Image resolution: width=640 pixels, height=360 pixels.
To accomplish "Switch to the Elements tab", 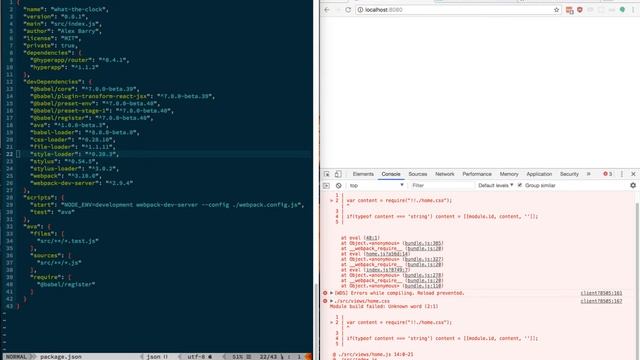I will pyautogui.click(x=363, y=174).
